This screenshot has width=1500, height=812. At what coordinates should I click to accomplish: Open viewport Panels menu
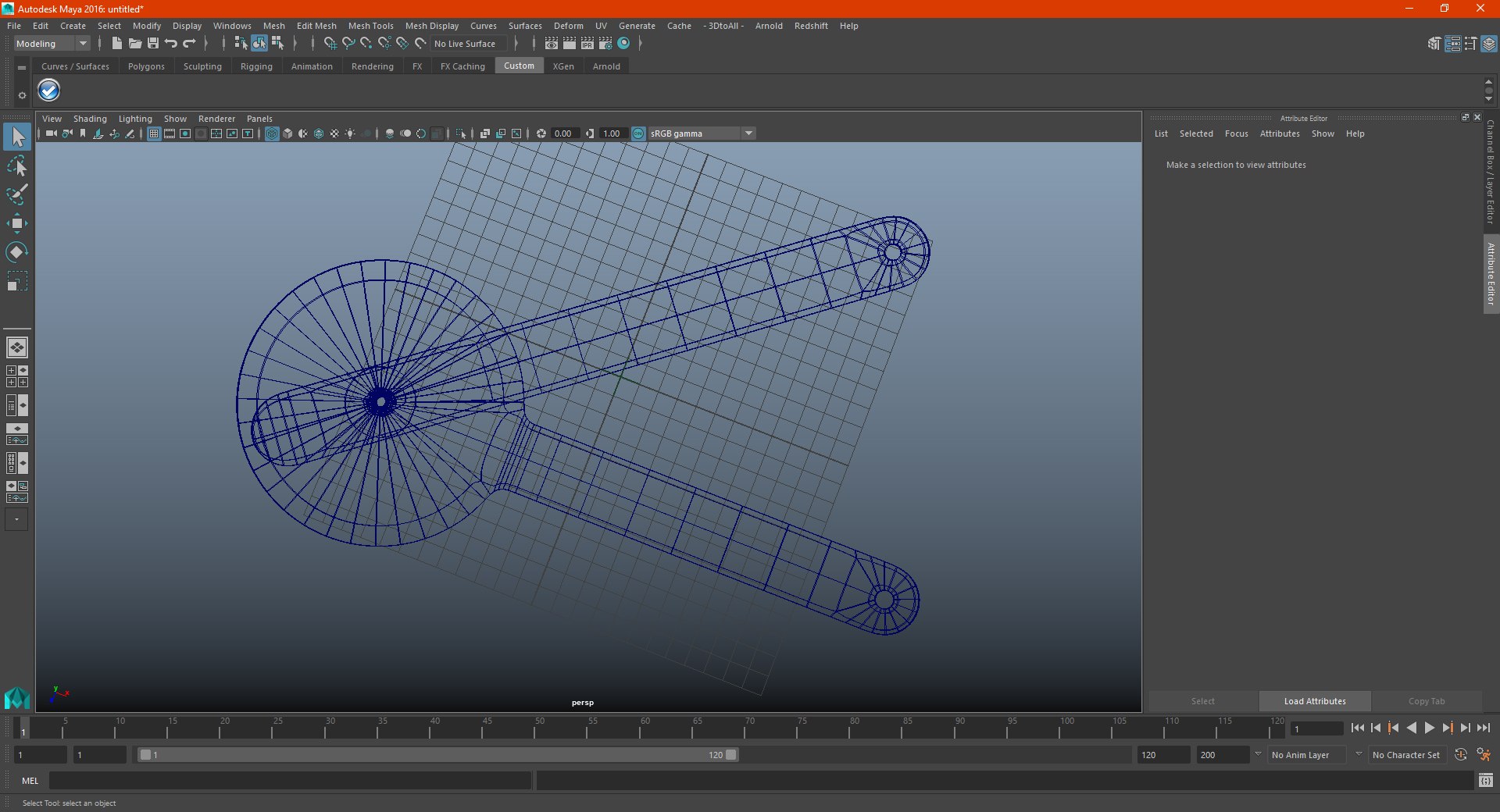coord(259,119)
